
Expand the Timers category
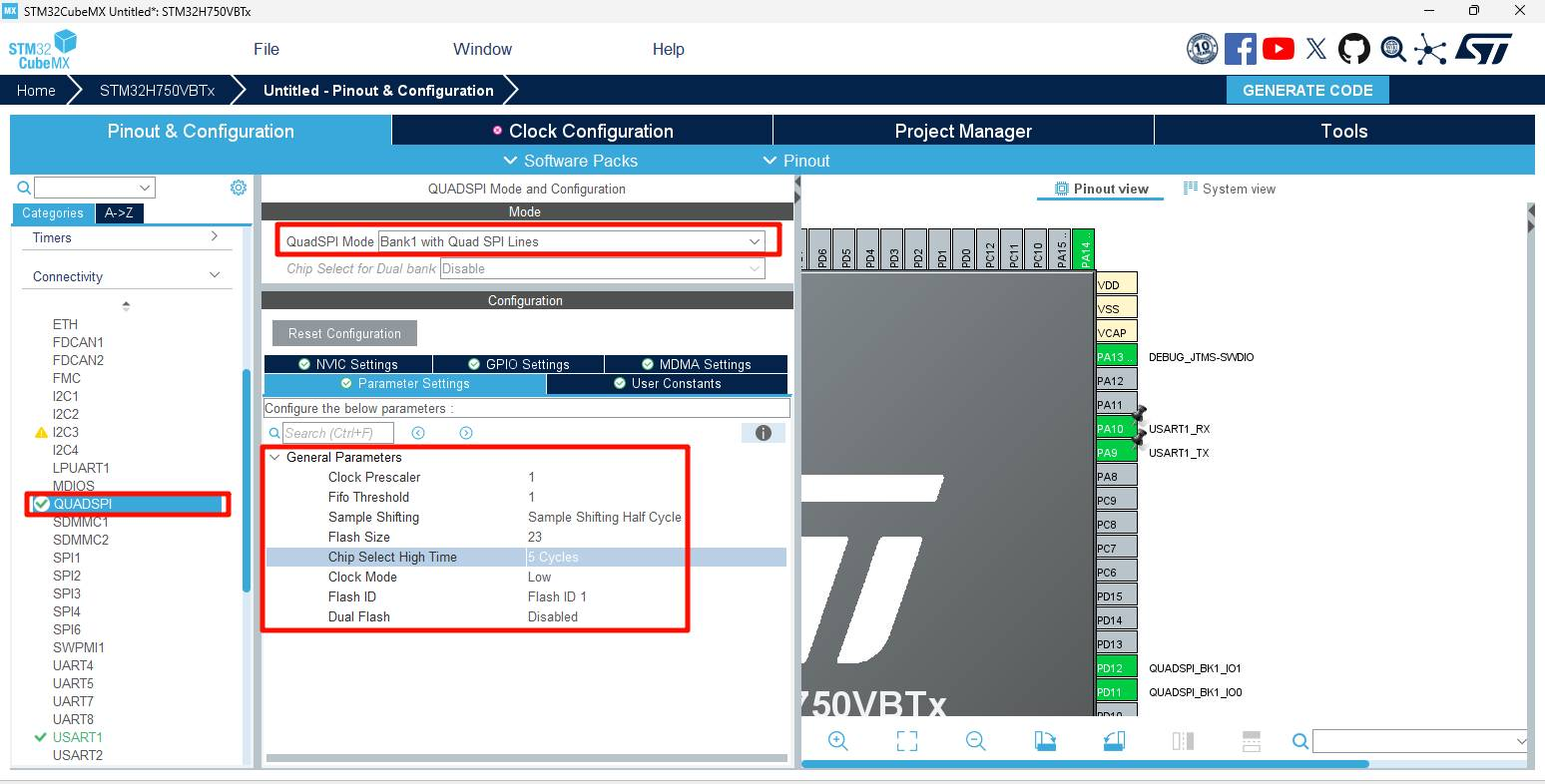pos(215,236)
